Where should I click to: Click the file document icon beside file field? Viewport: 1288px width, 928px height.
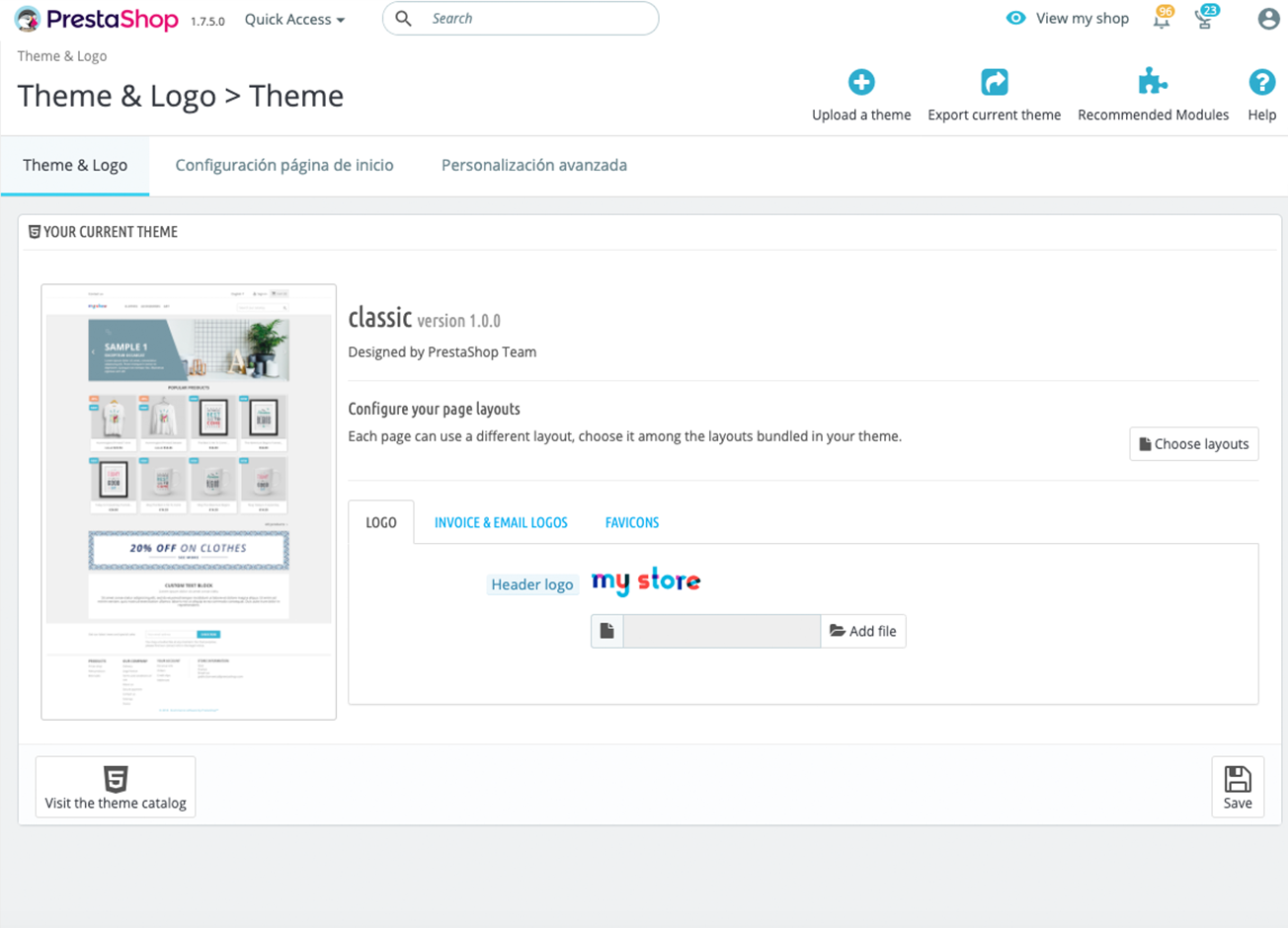607,631
